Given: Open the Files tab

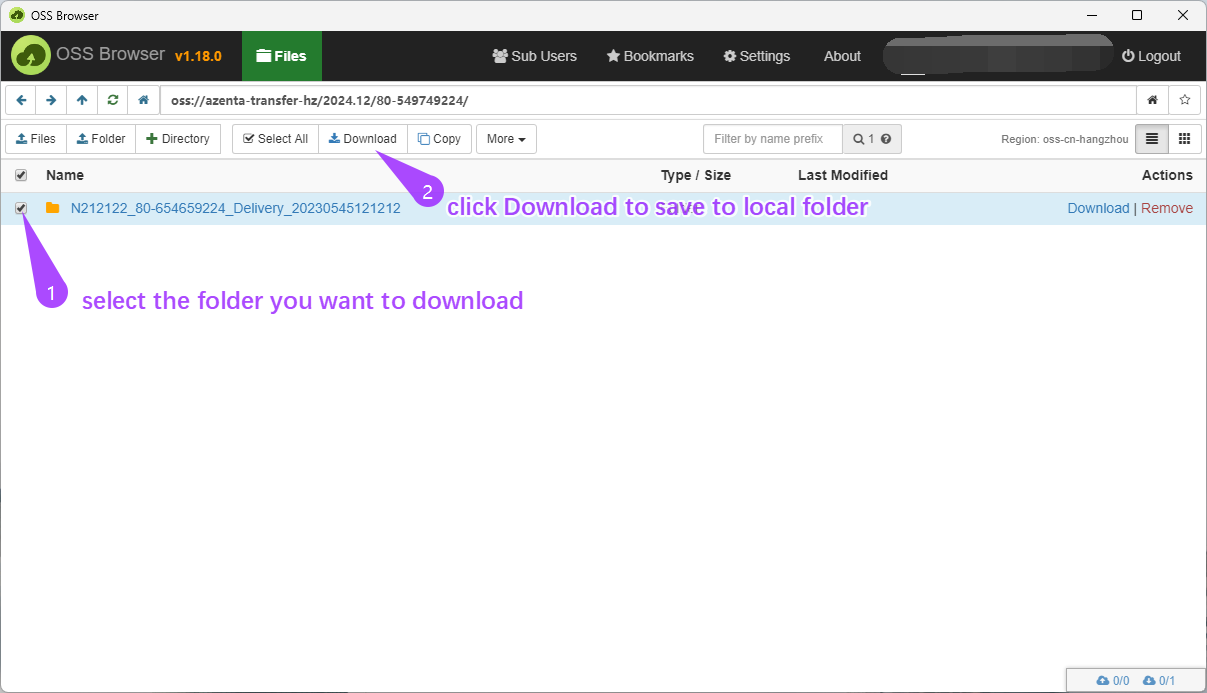Looking at the screenshot, I should point(281,56).
